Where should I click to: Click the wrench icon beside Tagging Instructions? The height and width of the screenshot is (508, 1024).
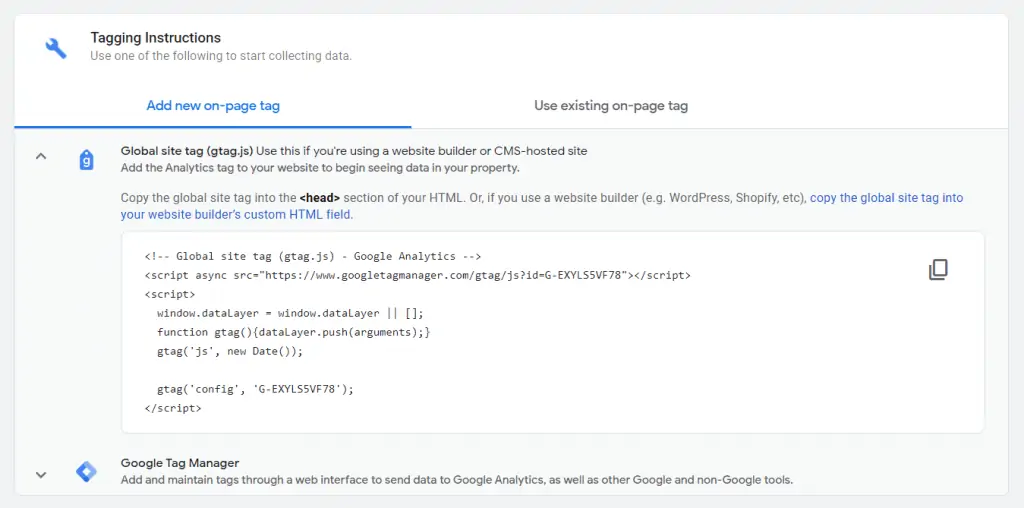(56, 47)
